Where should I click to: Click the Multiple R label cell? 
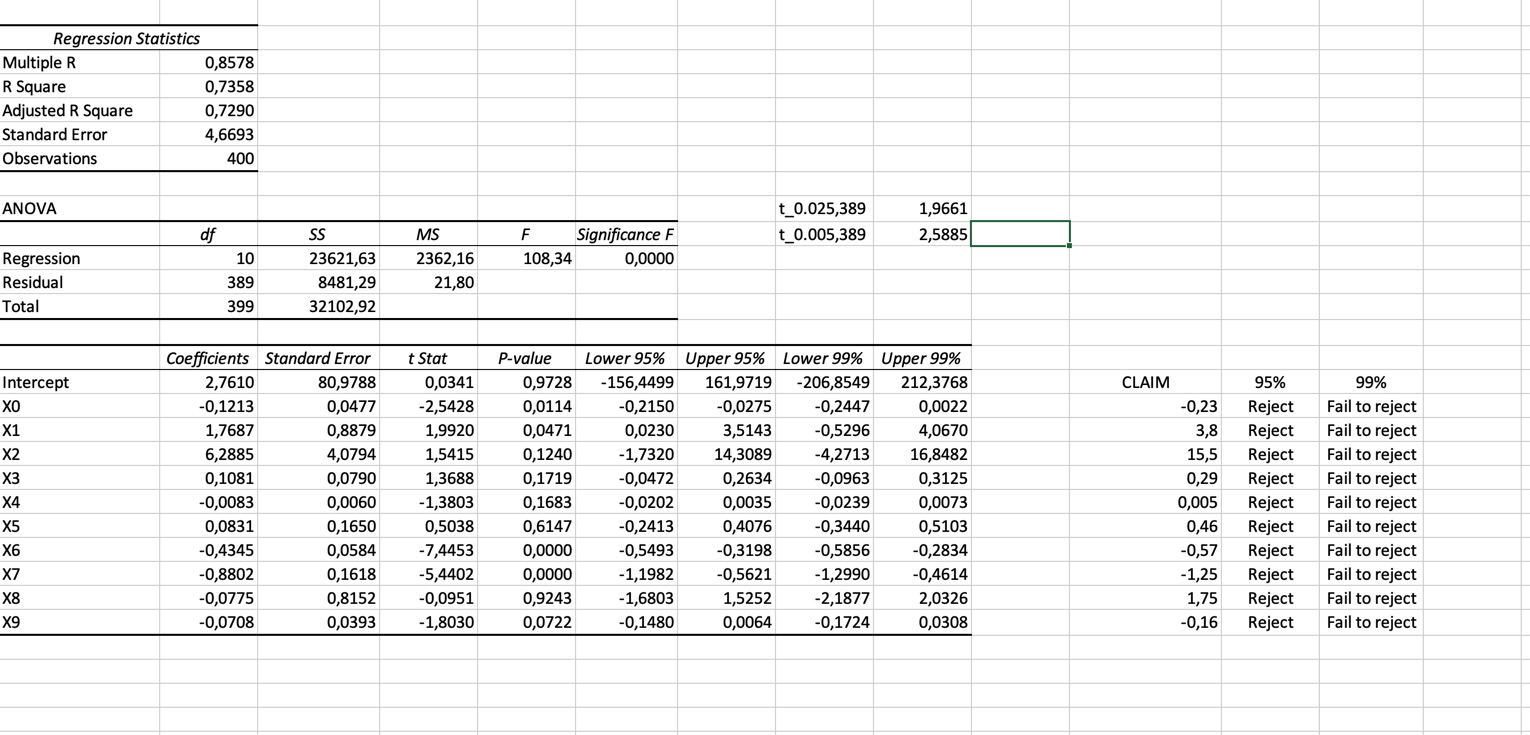40,62
